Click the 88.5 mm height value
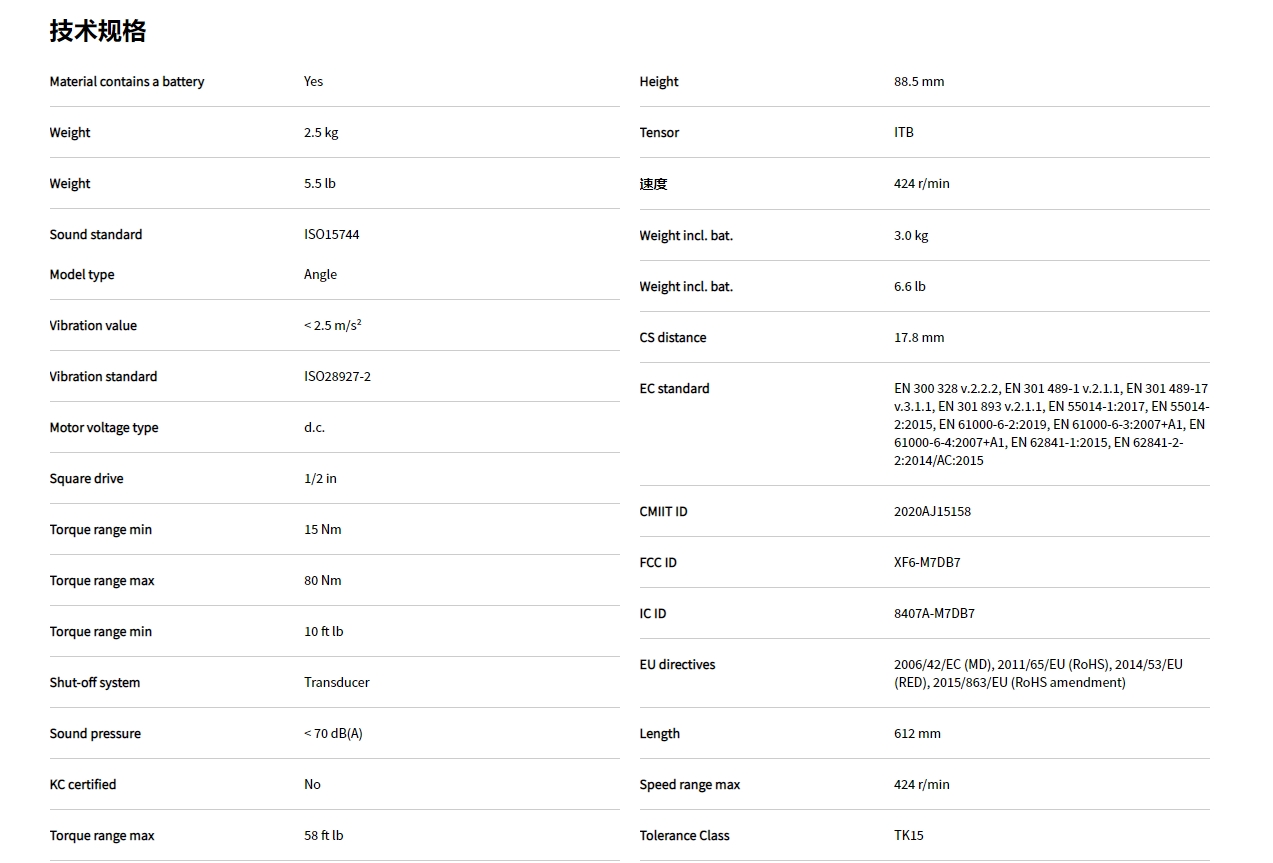The image size is (1273, 863). pos(918,82)
